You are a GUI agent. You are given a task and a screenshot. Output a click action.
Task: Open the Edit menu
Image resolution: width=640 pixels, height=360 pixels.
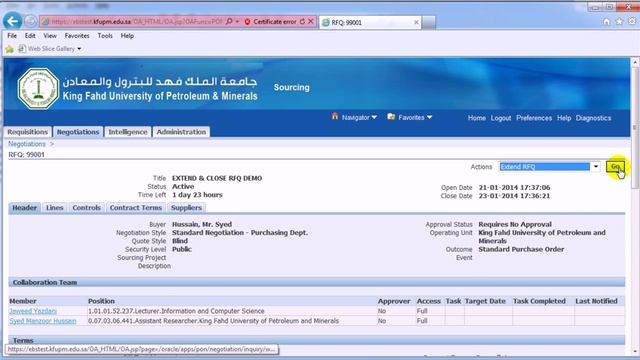coord(30,36)
